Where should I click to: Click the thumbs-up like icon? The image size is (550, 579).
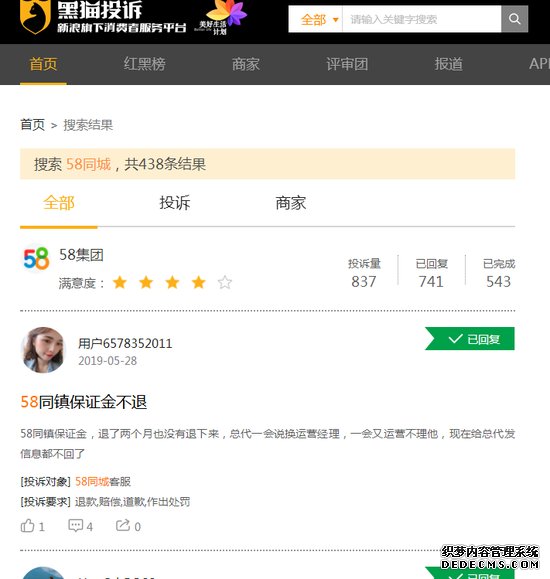click(x=28, y=525)
